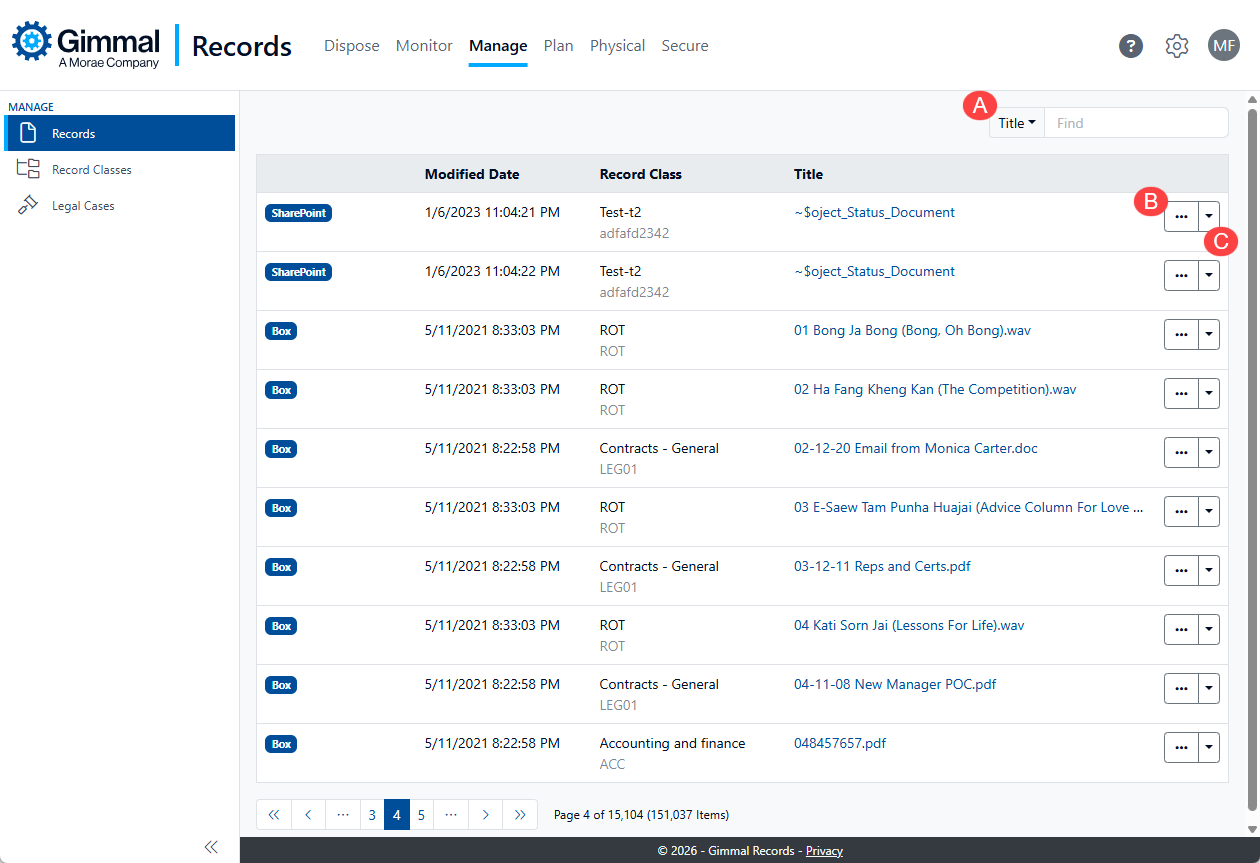Go to the first page of results
The width and height of the screenshot is (1260, 863).
point(274,815)
